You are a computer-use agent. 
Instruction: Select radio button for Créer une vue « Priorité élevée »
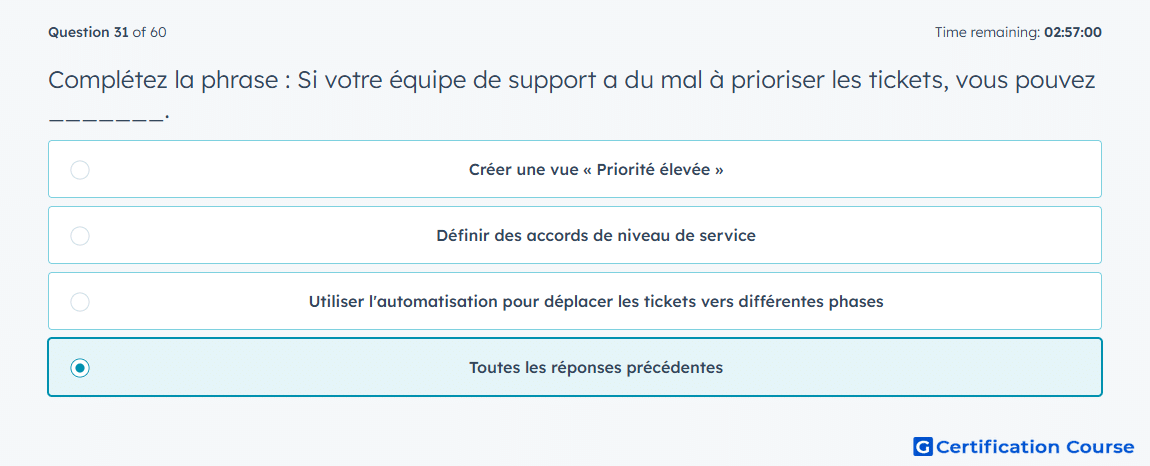click(80, 170)
